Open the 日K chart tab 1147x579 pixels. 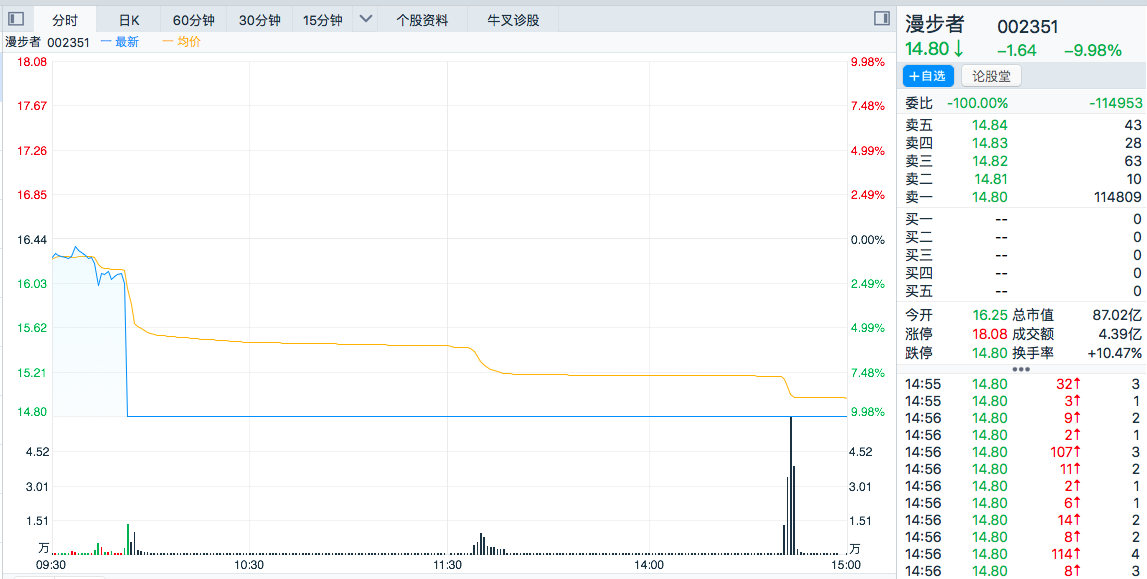tap(129, 20)
